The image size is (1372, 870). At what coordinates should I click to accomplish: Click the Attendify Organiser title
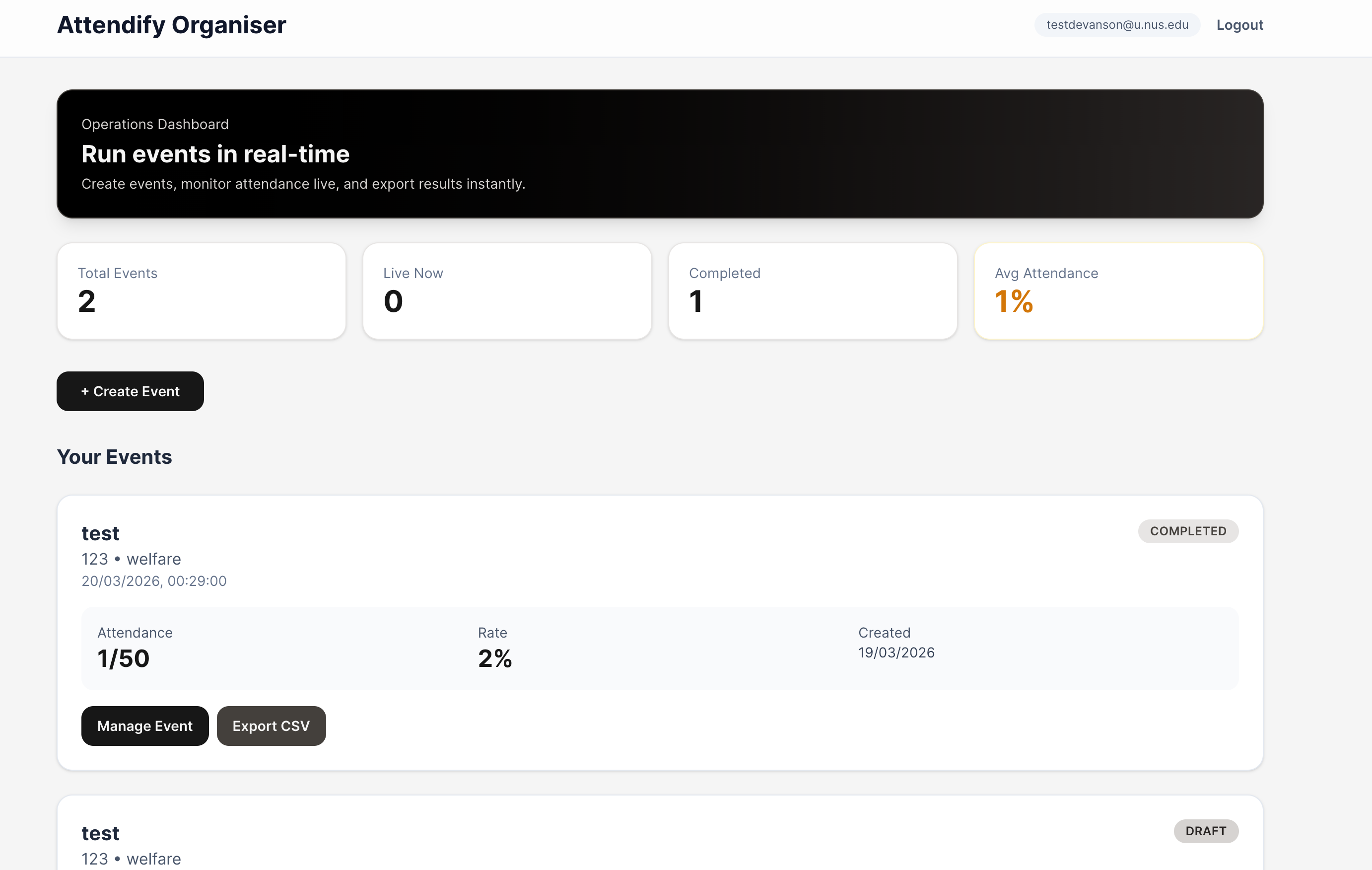point(172,25)
